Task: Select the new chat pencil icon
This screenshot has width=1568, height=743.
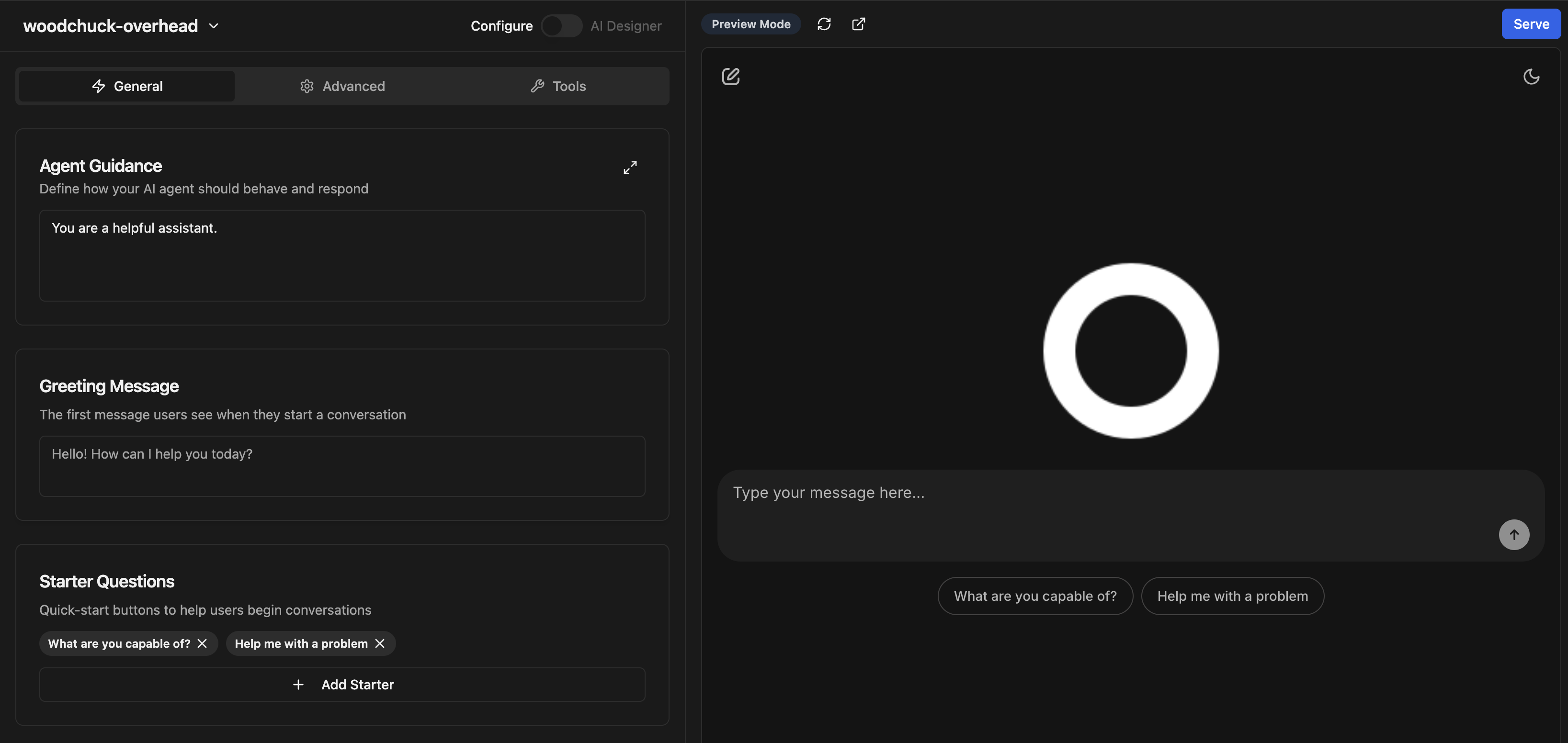Action: tap(730, 77)
